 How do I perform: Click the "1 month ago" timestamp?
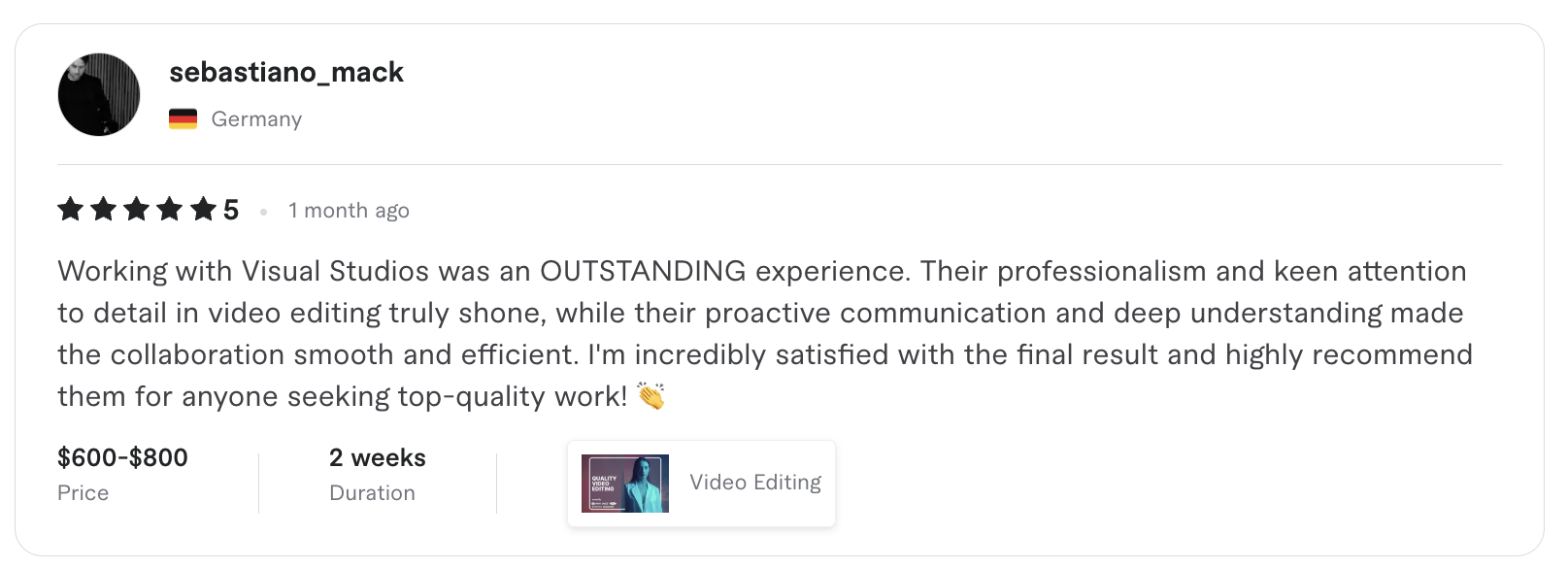coord(349,211)
